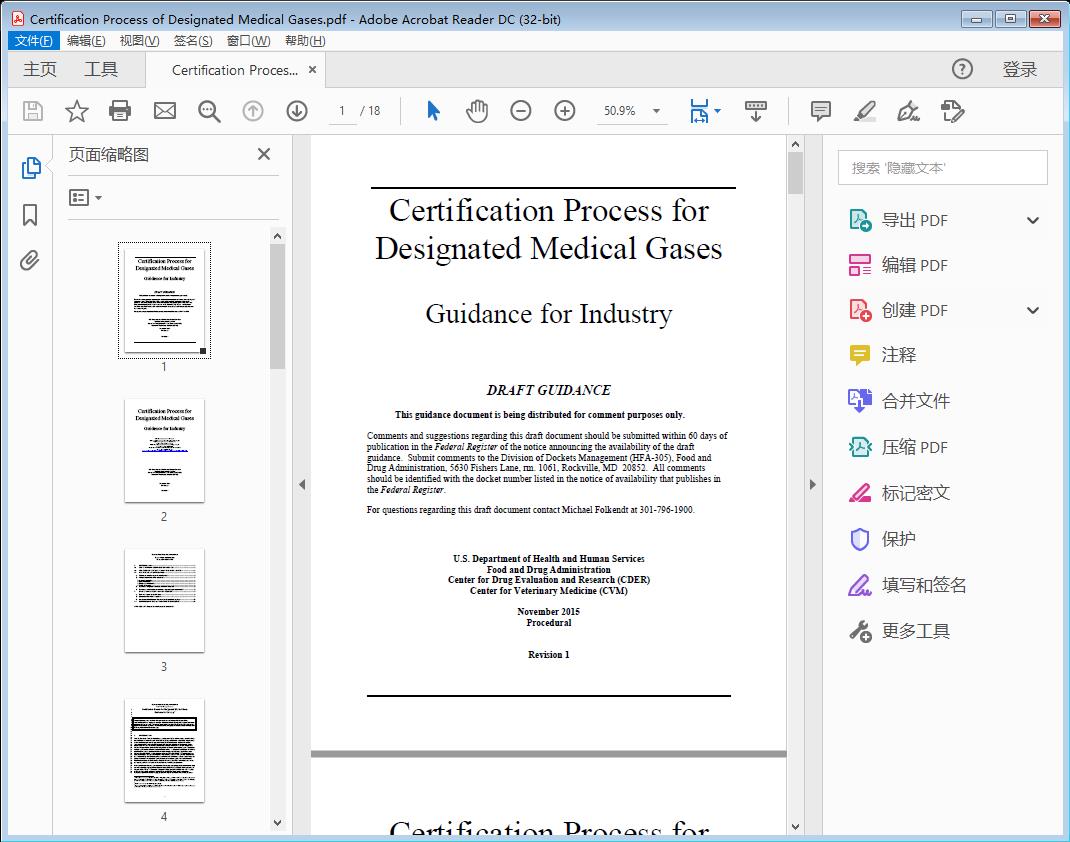Toggle the 页面缩略图 sidebar panel closed
Image resolution: width=1070 pixels, height=842 pixels.
tap(263, 154)
